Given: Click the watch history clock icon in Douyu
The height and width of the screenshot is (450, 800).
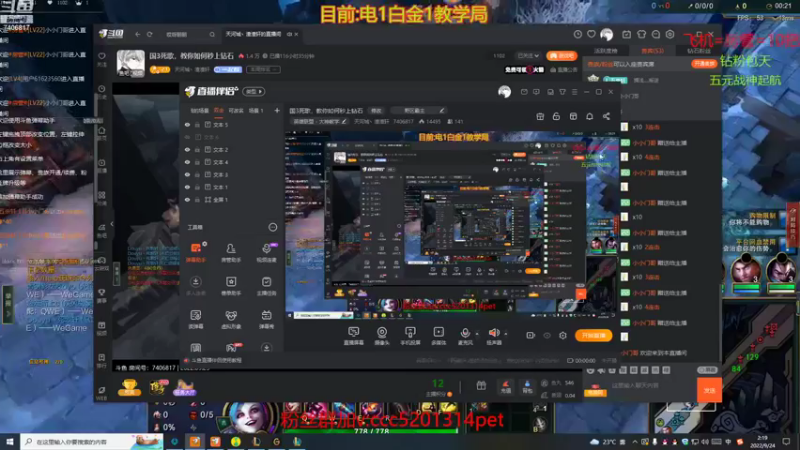Looking at the screenshot, I should coord(578,34).
